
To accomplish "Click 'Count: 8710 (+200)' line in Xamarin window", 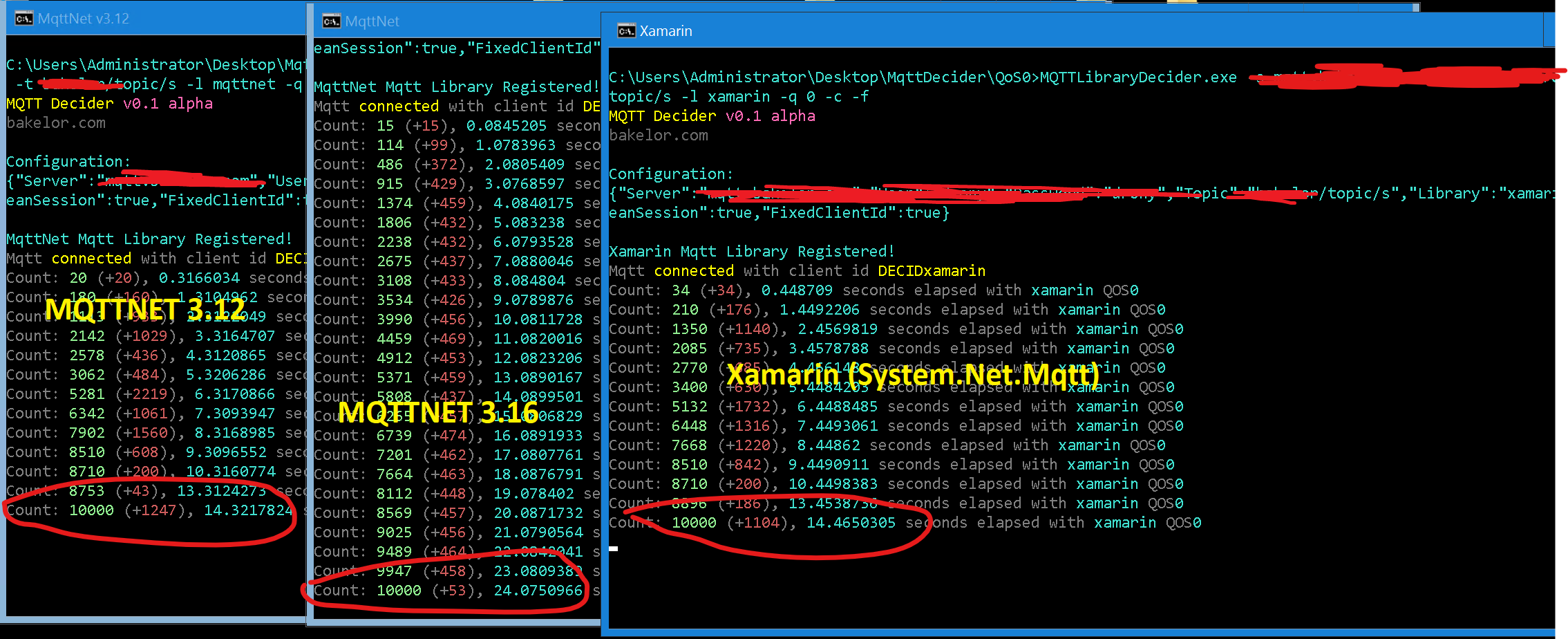I will 896,484.
